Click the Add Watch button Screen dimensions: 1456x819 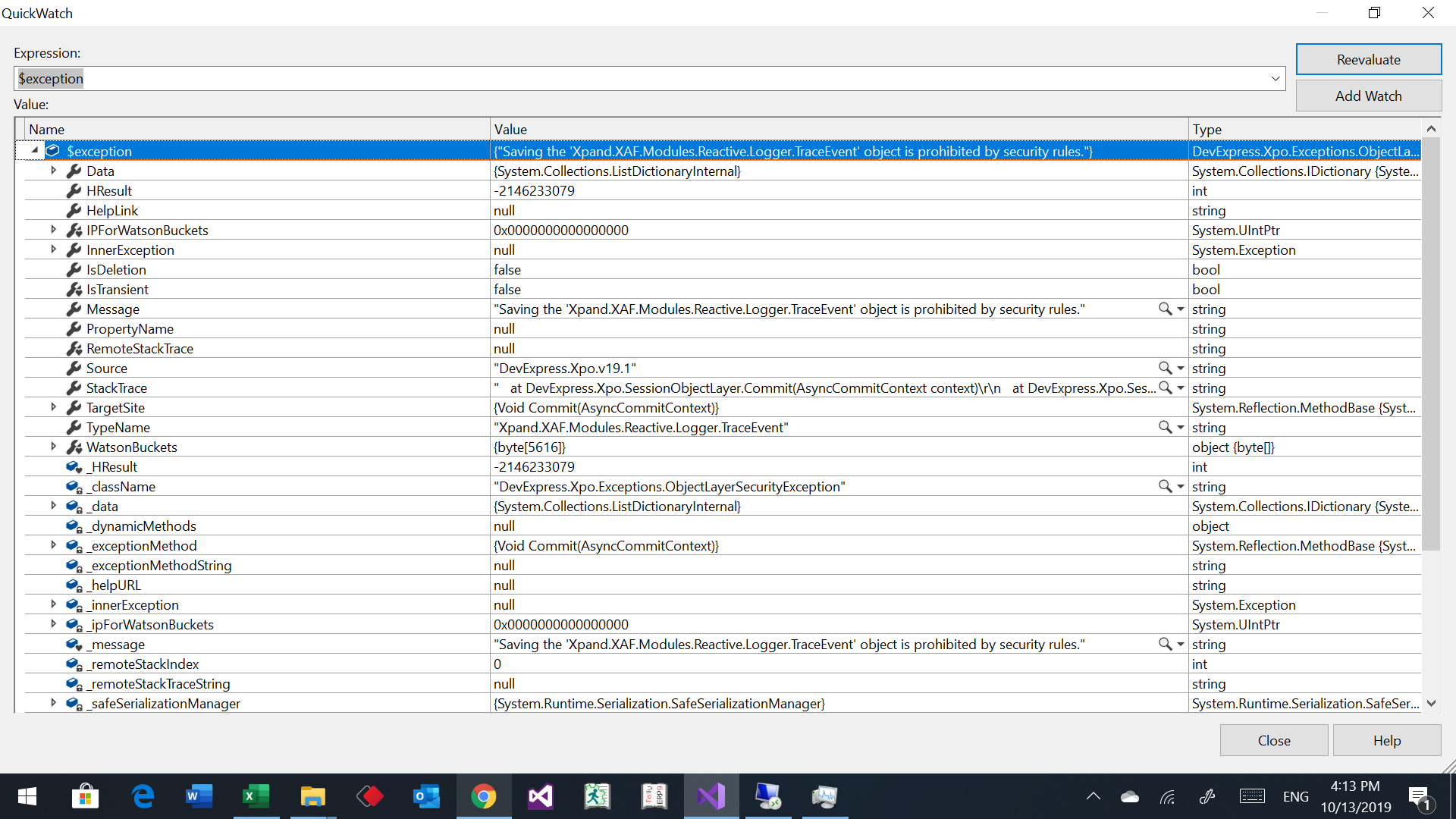point(1368,96)
